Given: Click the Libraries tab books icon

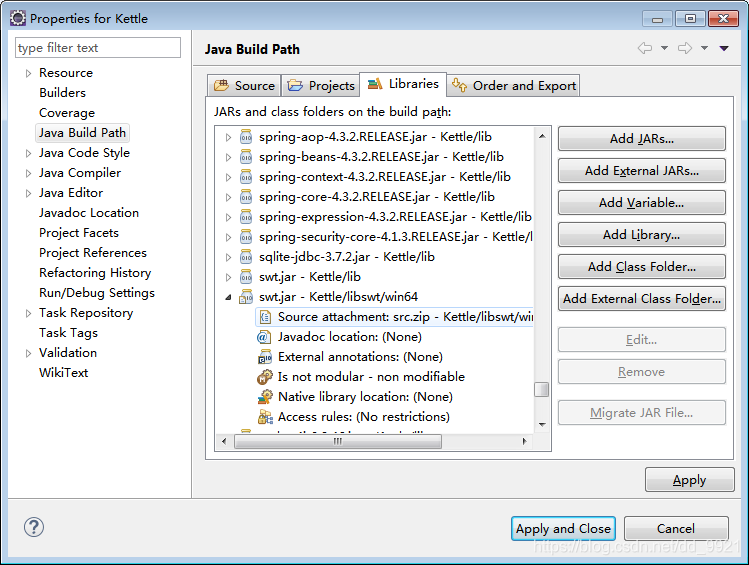Looking at the screenshot, I should click(x=375, y=84).
